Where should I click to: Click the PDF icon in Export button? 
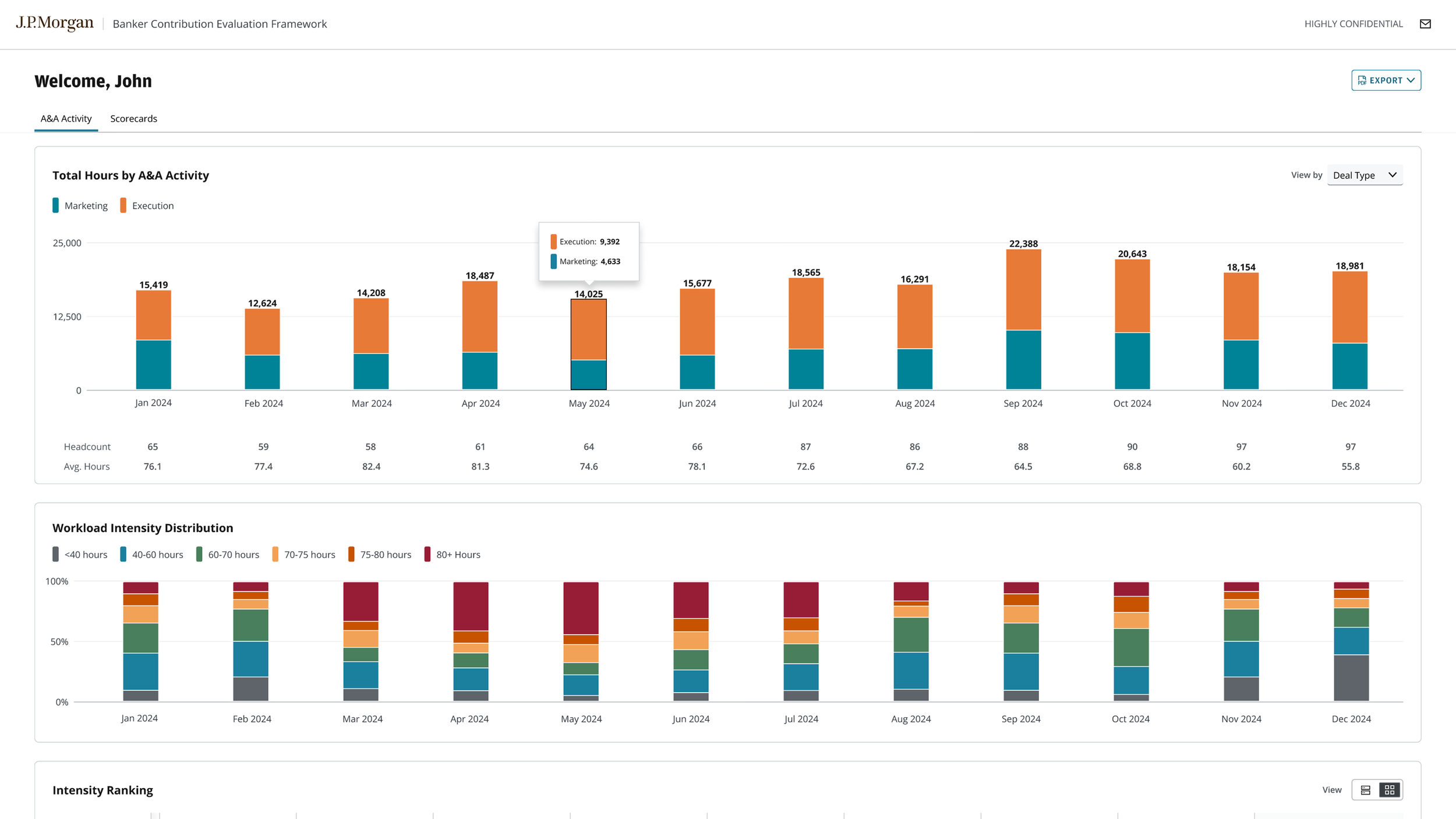1362,80
